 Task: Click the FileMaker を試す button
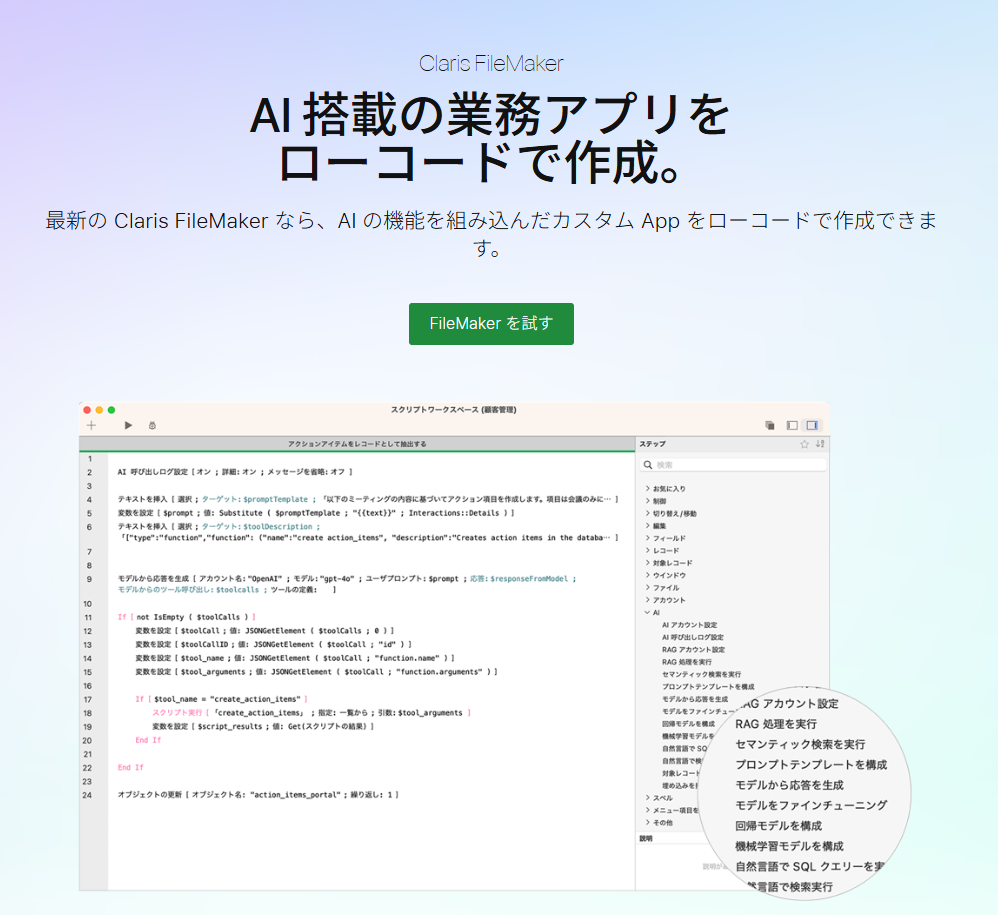click(491, 324)
